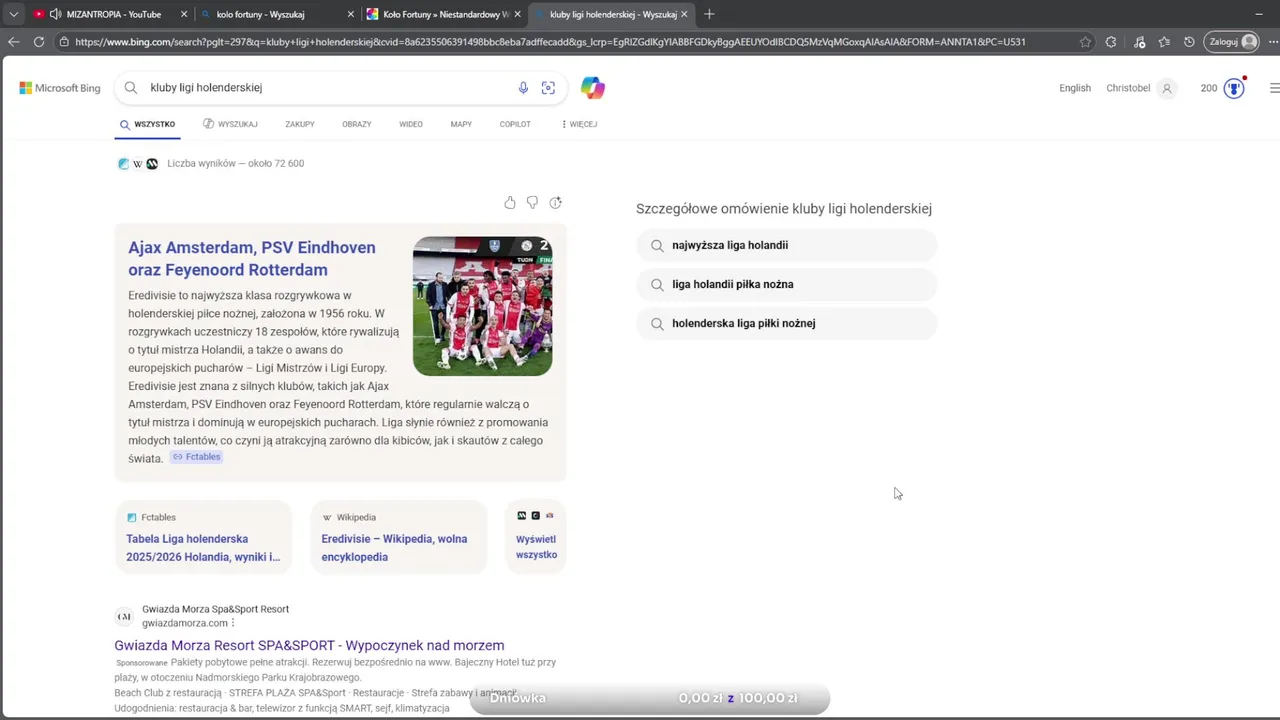Open visual search camera icon
The image size is (1280, 720).
pyautogui.click(x=548, y=88)
